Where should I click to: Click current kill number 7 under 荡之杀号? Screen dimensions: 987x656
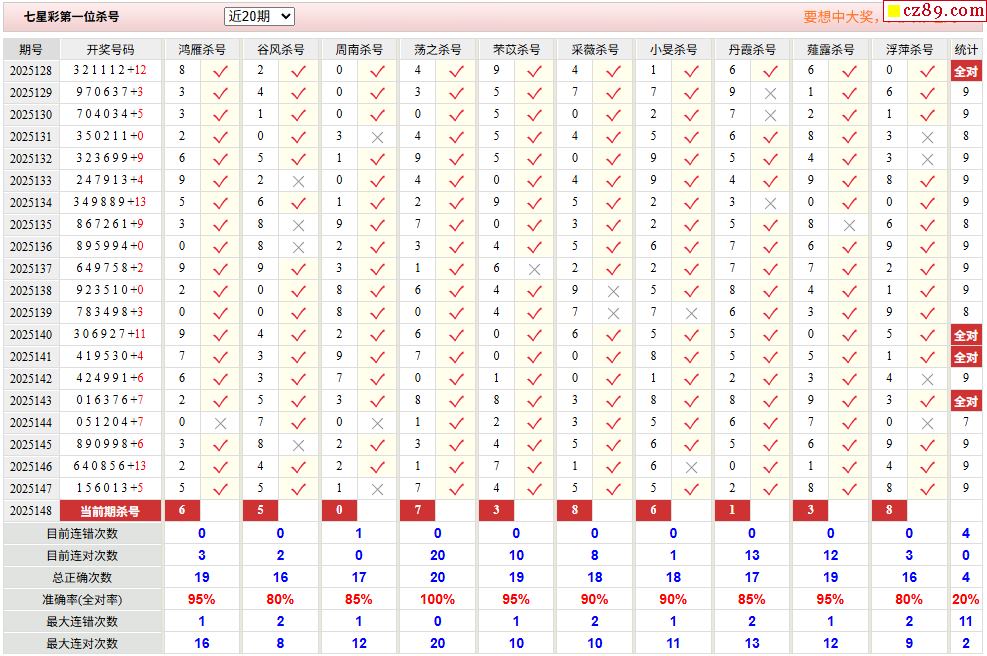click(418, 511)
